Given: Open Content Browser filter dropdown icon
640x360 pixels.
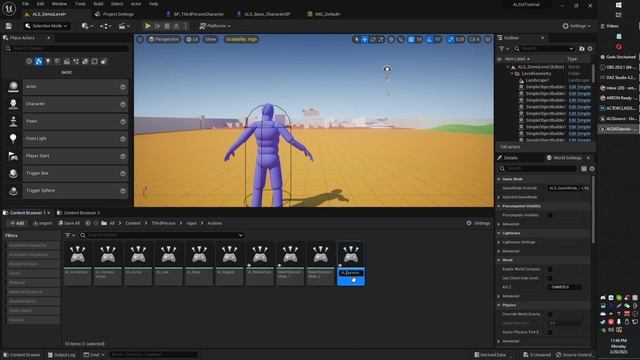Looking at the screenshot, I should pos(70,235).
